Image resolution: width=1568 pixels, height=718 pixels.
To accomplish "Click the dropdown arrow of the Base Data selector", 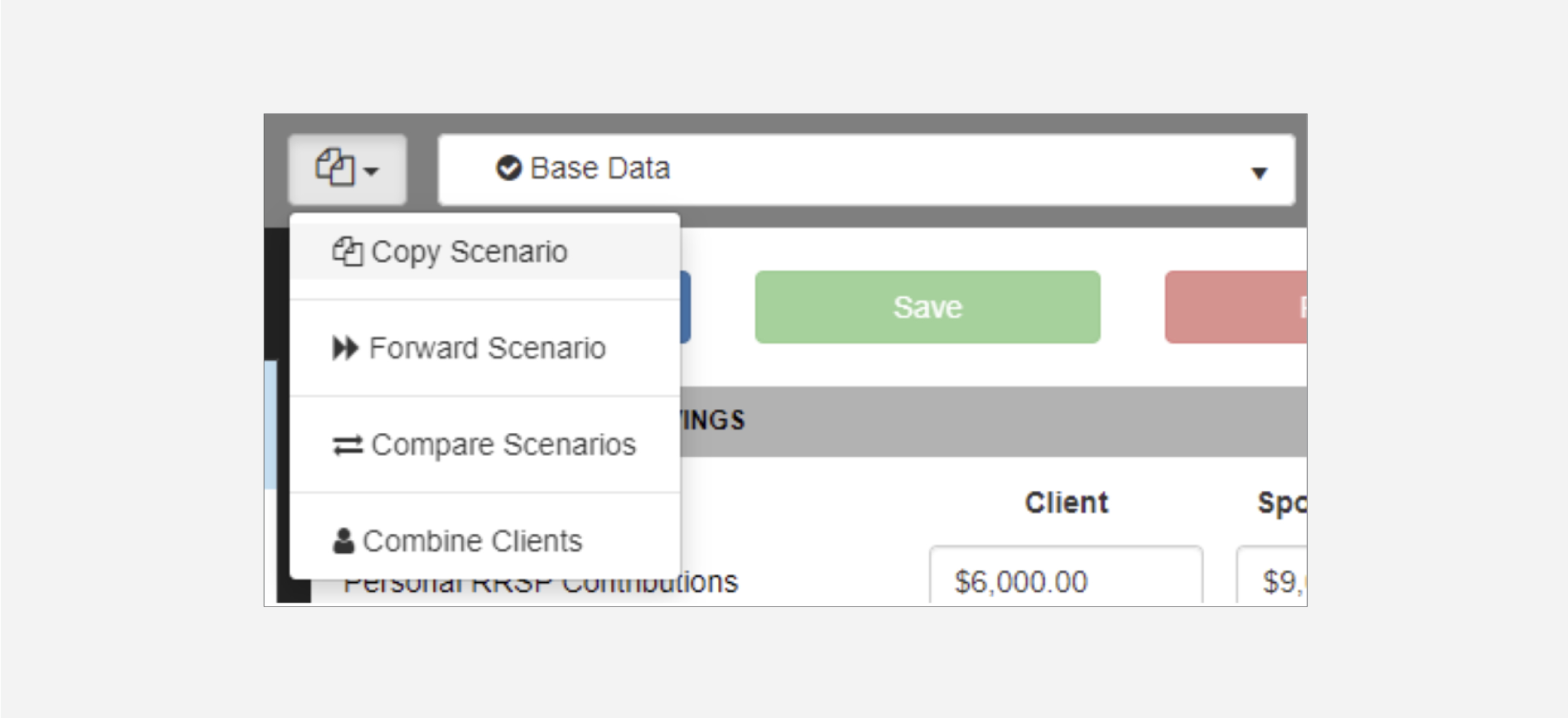I will (1259, 173).
